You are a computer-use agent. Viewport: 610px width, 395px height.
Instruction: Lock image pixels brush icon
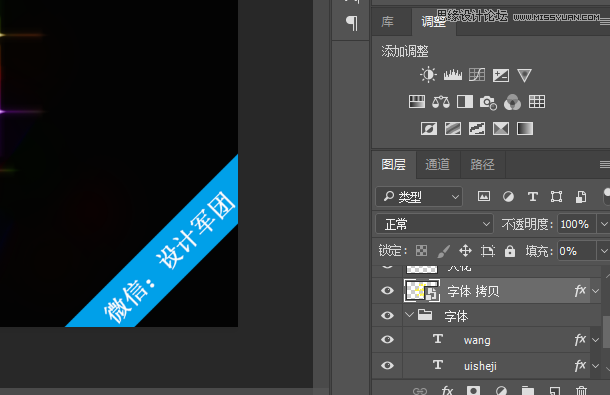tap(443, 251)
